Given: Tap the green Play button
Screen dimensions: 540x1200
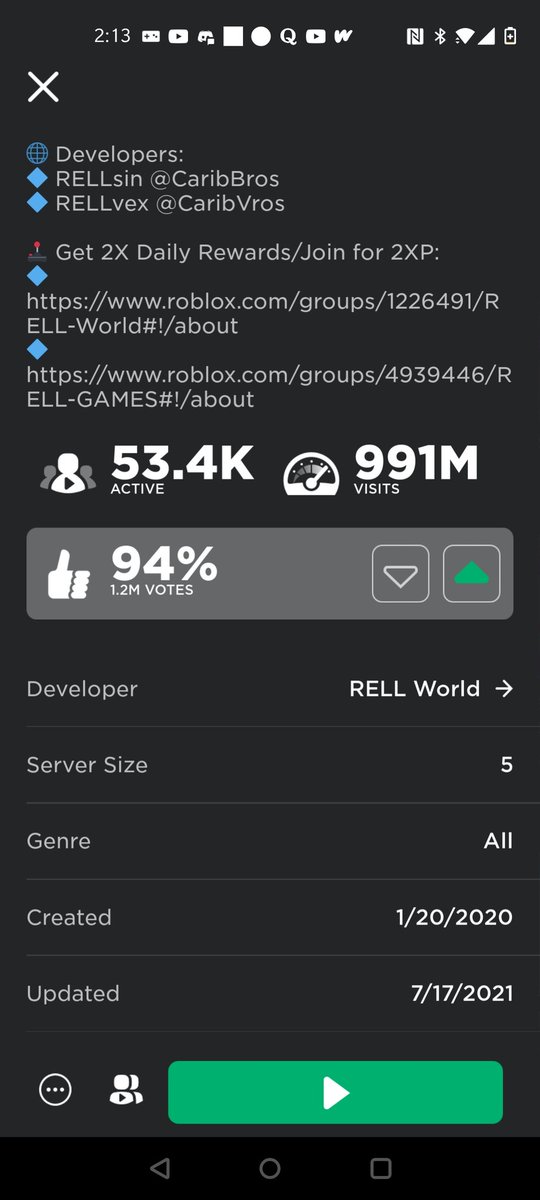Looking at the screenshot, I should coord(335,1092).
